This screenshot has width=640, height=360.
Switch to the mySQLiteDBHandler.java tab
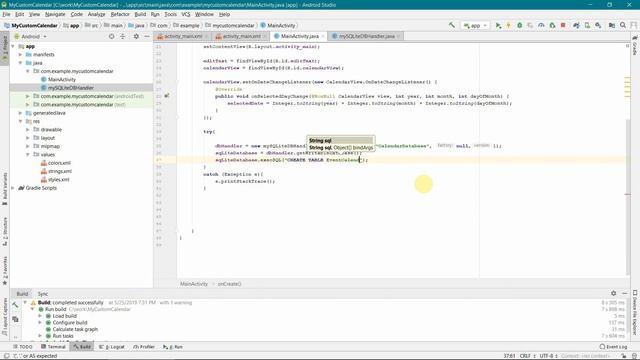pyautogui.click(x=367, y=36)
